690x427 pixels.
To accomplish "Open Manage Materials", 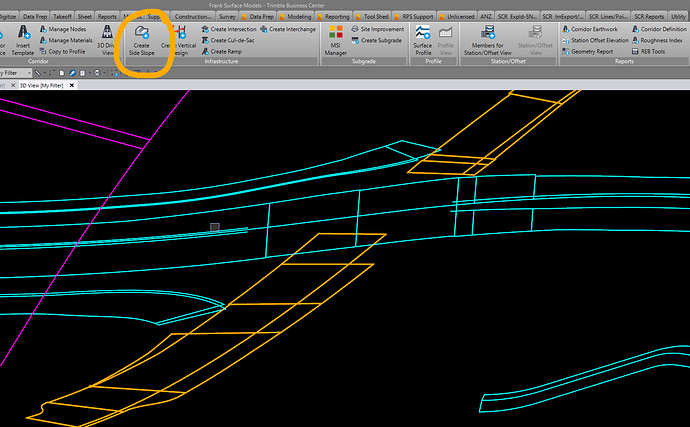I will pos(66,40).
